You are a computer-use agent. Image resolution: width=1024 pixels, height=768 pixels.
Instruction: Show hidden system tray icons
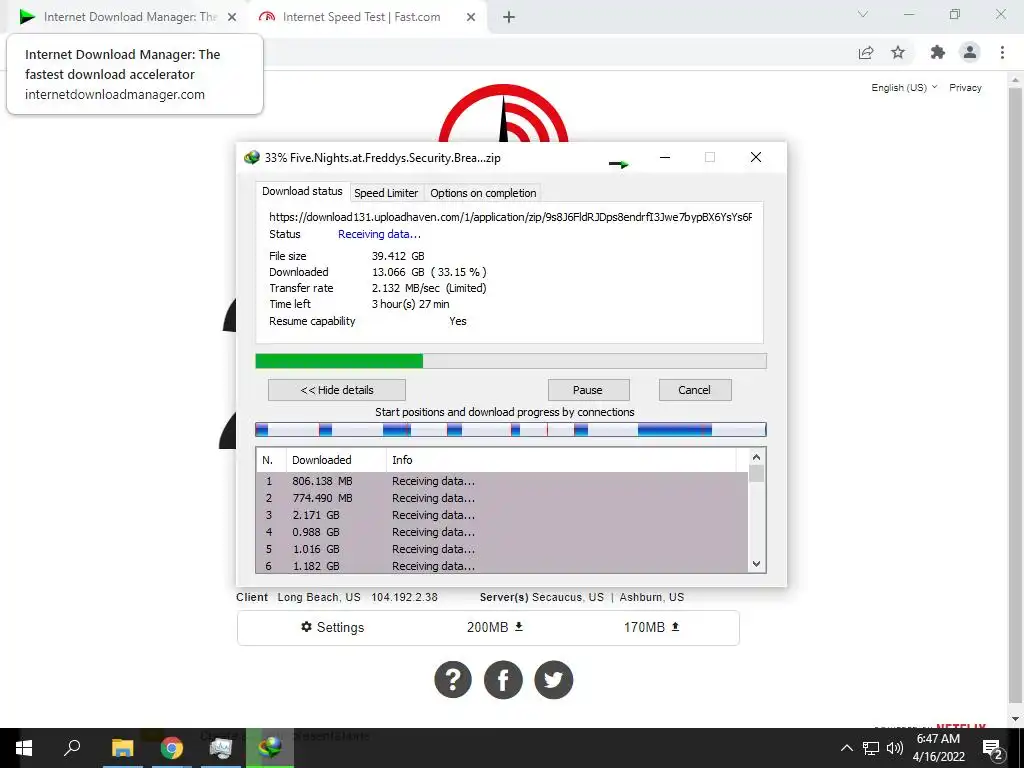[x=846, y=748]
